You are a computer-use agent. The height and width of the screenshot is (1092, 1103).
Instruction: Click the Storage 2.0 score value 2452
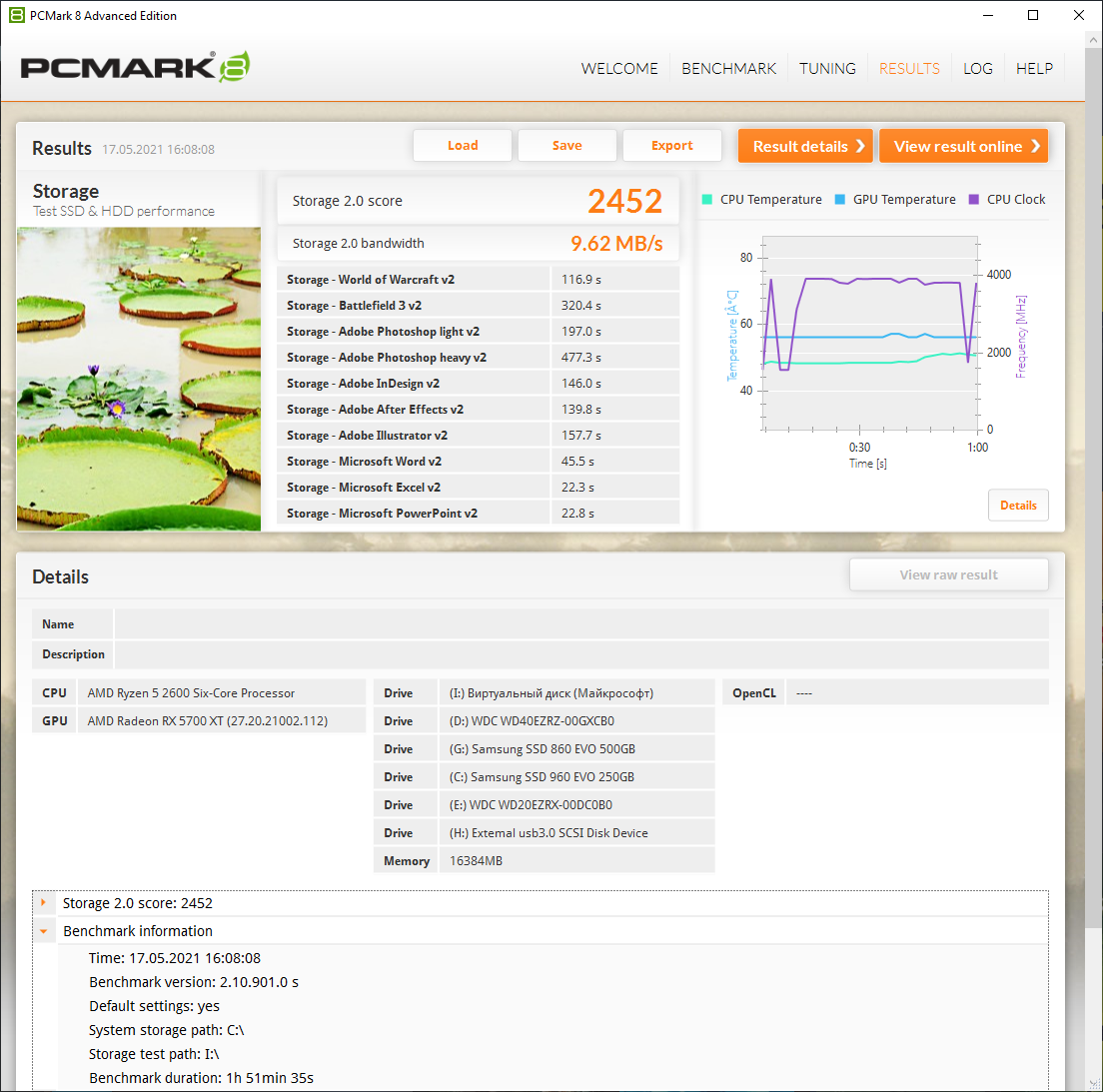pyautogui.click(x=624, y=201)
